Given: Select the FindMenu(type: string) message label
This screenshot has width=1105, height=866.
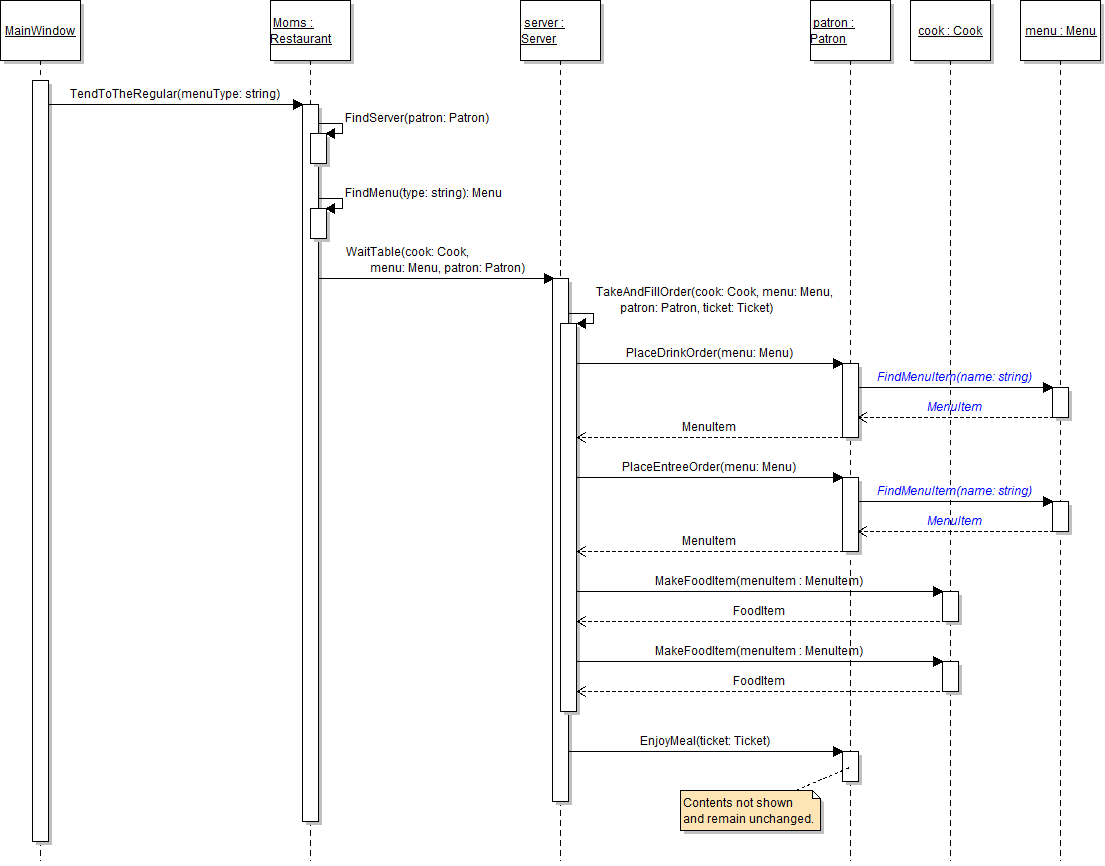Looking at the screenshot, I should pos(423,192).
